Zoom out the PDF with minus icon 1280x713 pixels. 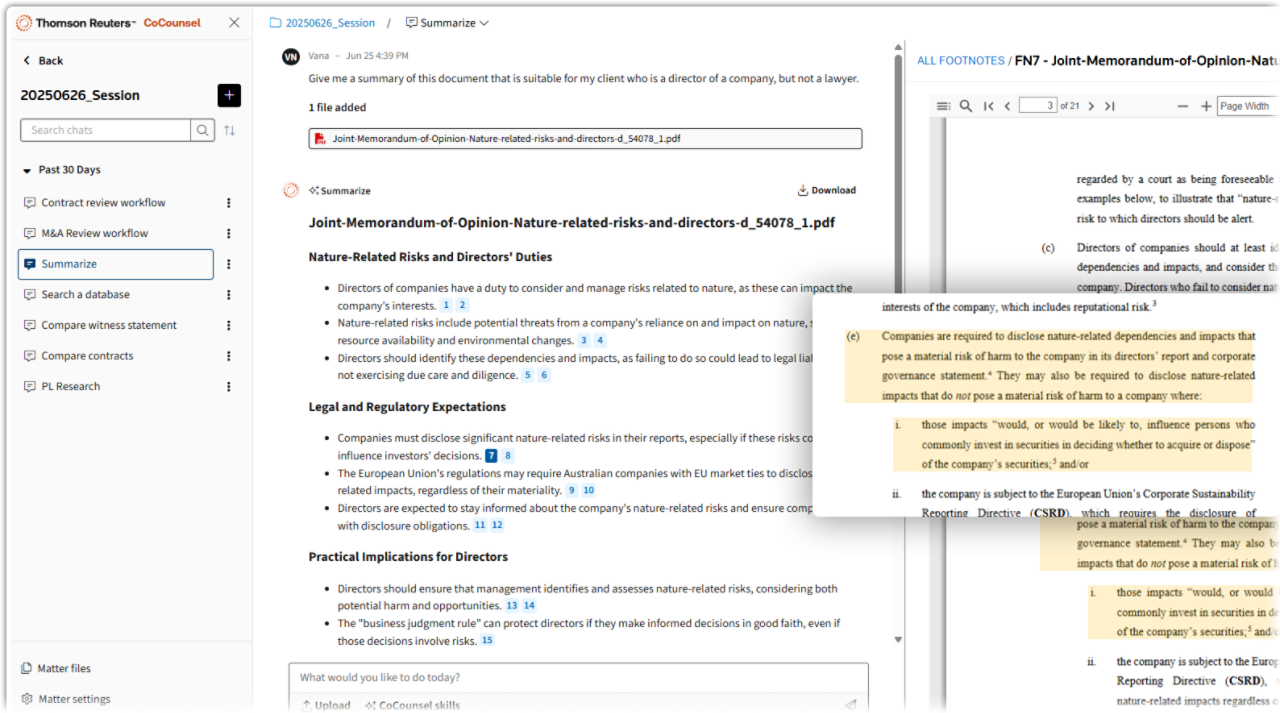(1183, 106)
